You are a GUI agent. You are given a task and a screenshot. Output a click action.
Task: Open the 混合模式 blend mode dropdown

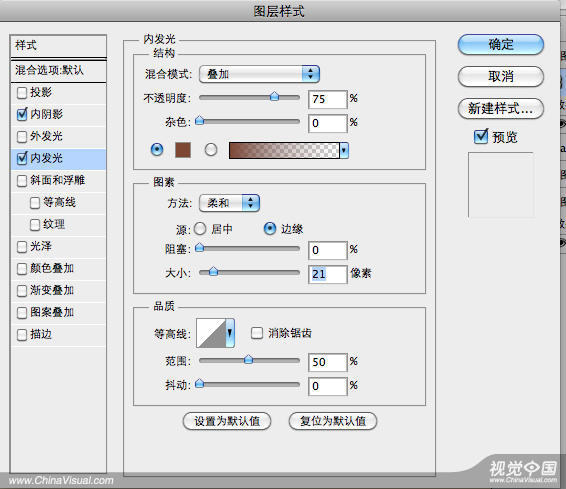259,74
